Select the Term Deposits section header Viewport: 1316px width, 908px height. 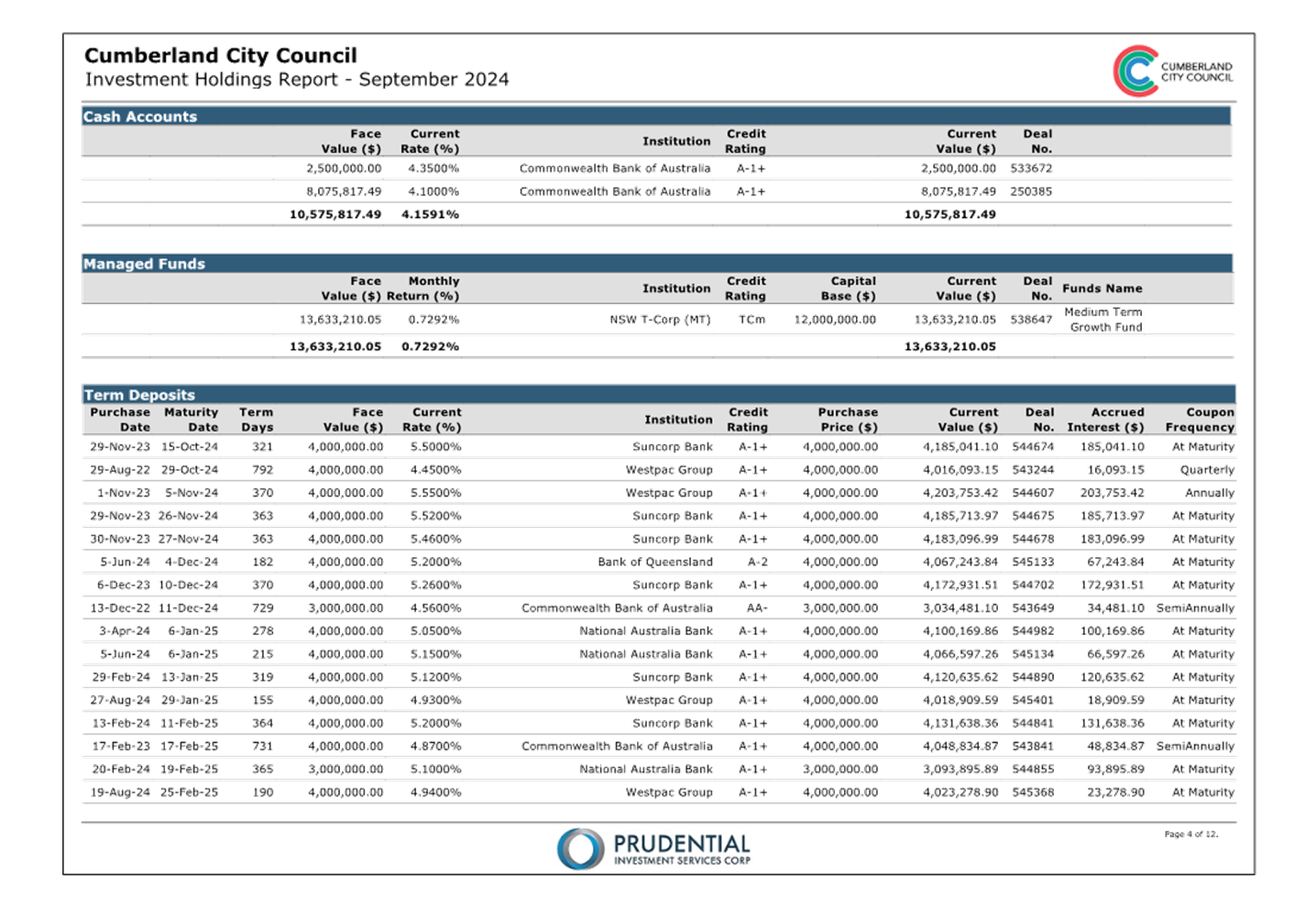point(139,395)
